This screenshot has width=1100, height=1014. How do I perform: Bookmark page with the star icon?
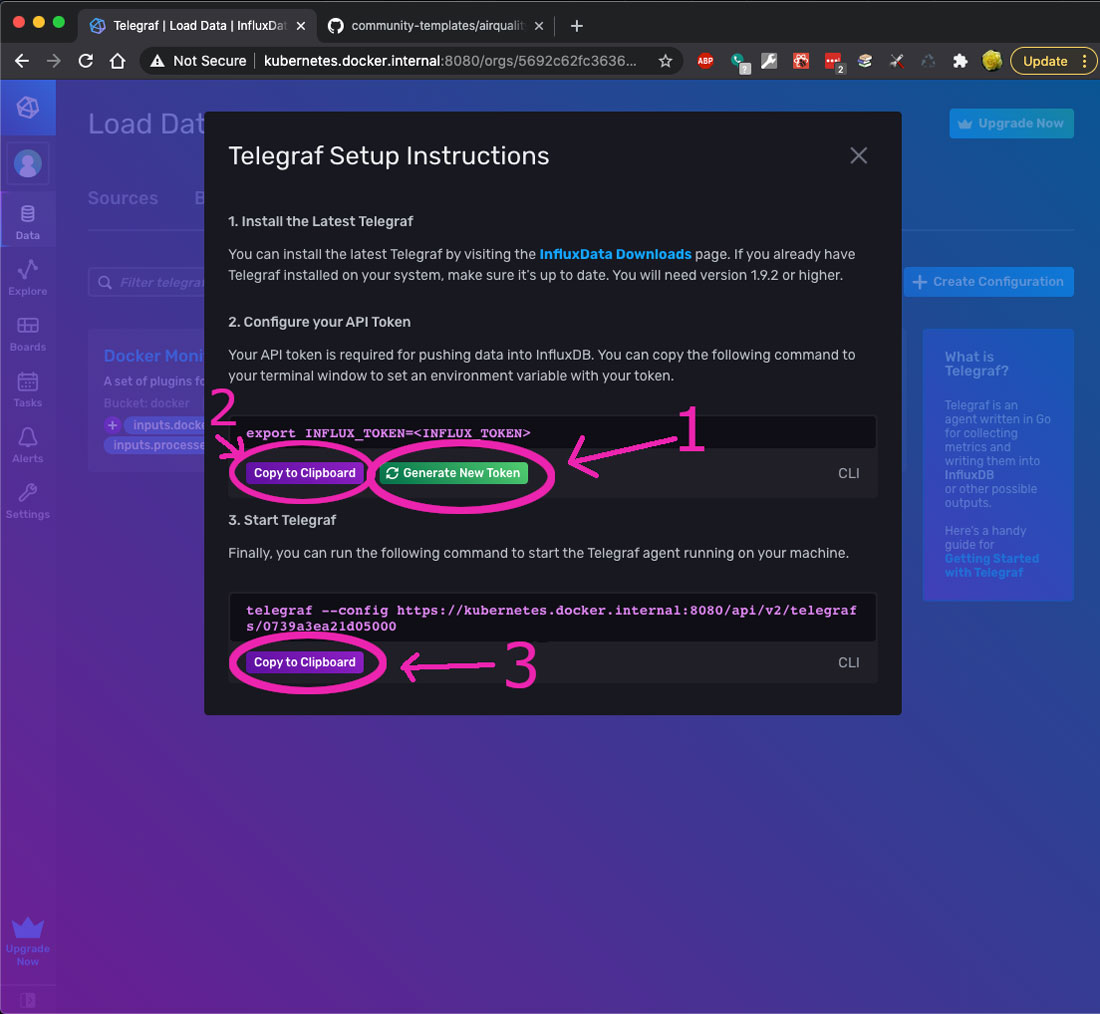point(665,61)
